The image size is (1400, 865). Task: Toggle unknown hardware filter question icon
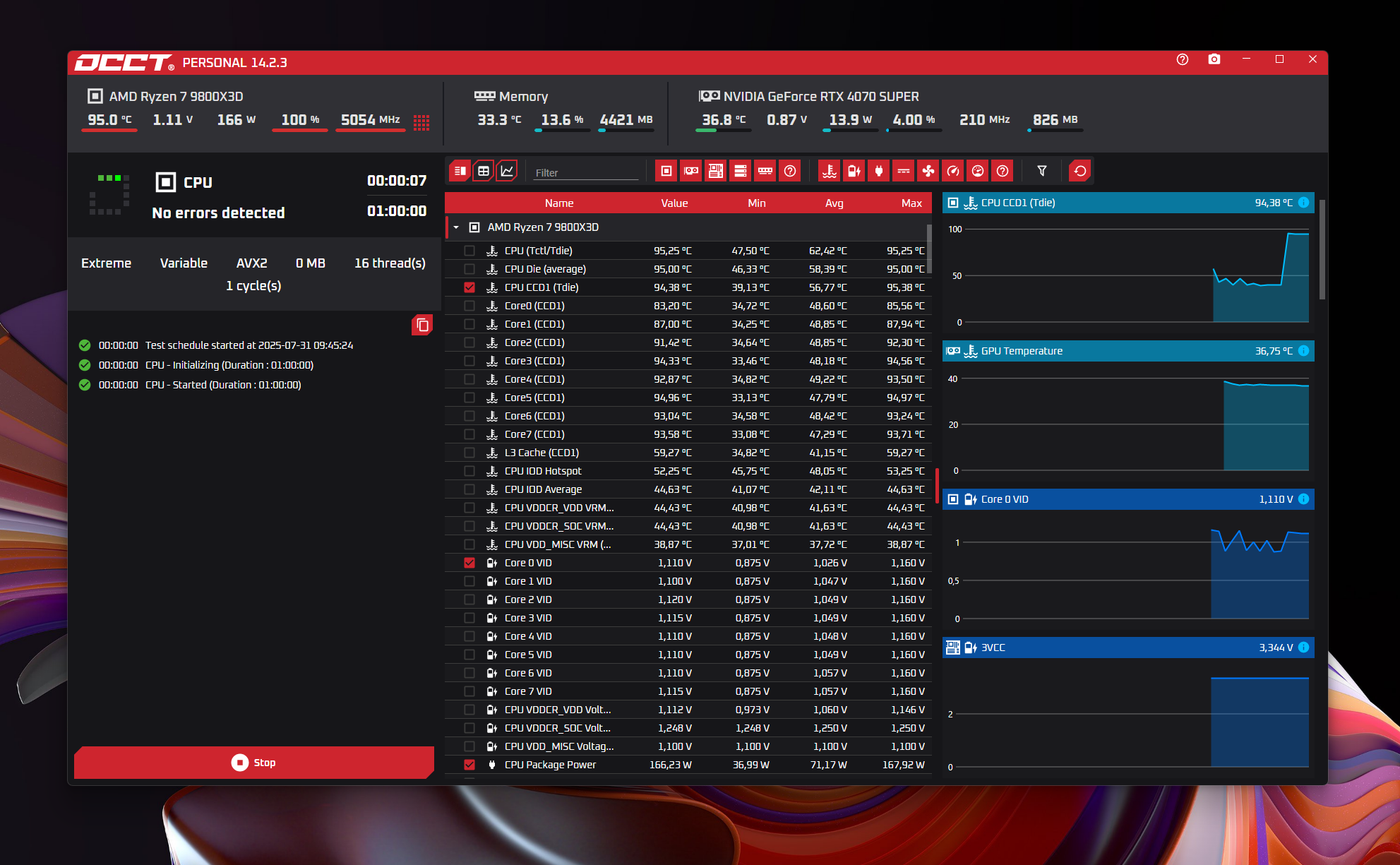click(x=790, y=171)
